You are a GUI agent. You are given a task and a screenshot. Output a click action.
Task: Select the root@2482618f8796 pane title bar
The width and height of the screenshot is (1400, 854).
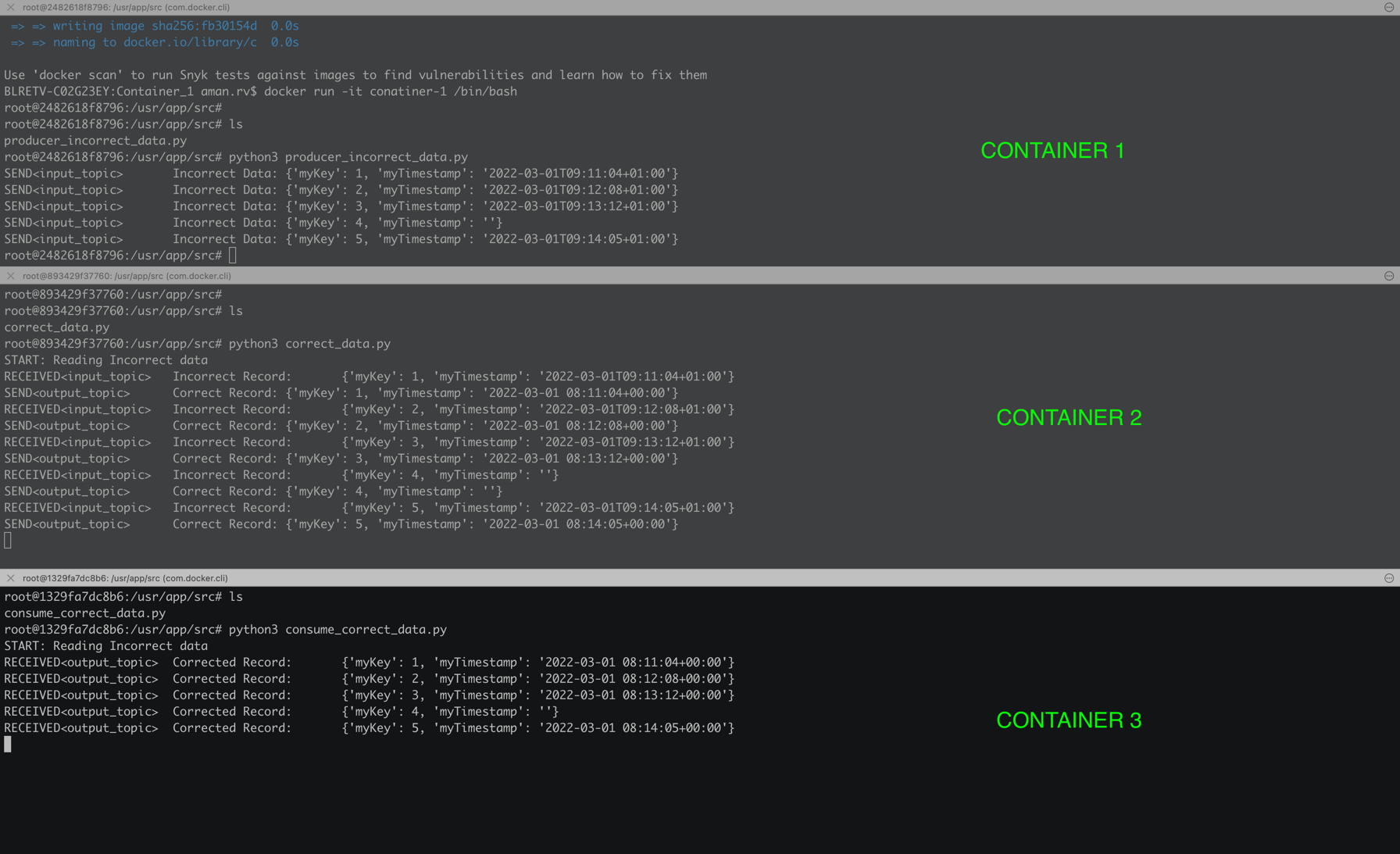[700, 7]
